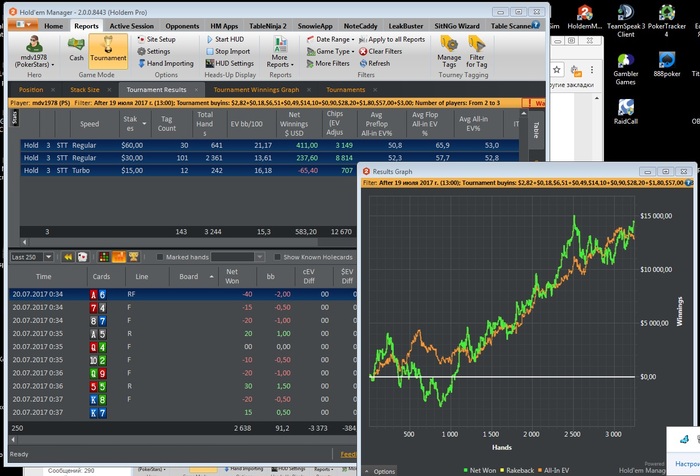Open the help icon in Hold'em Manager ribbon

click(x=536, y=25)
